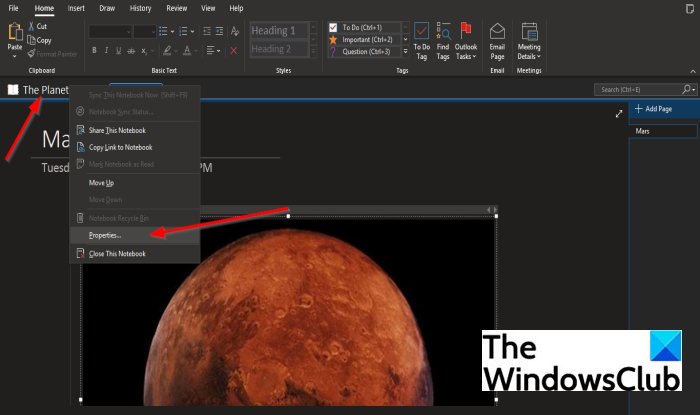The image size is (700, 415).
Task: Switch to the Insert ribbon tab
Action: pos(76,8)
